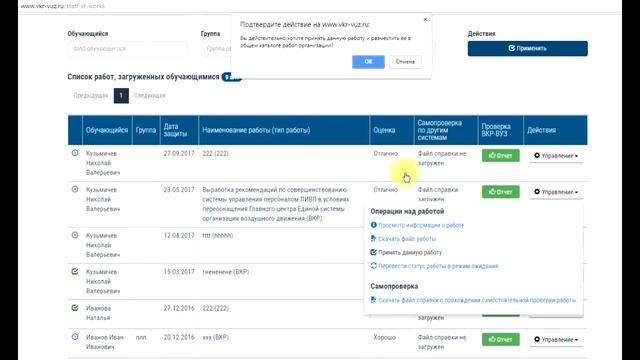Viewport: 640px width, 360px height.
Task: Expand Управление dropdown for 27.09.2017 row
Action: pos(556,156)
